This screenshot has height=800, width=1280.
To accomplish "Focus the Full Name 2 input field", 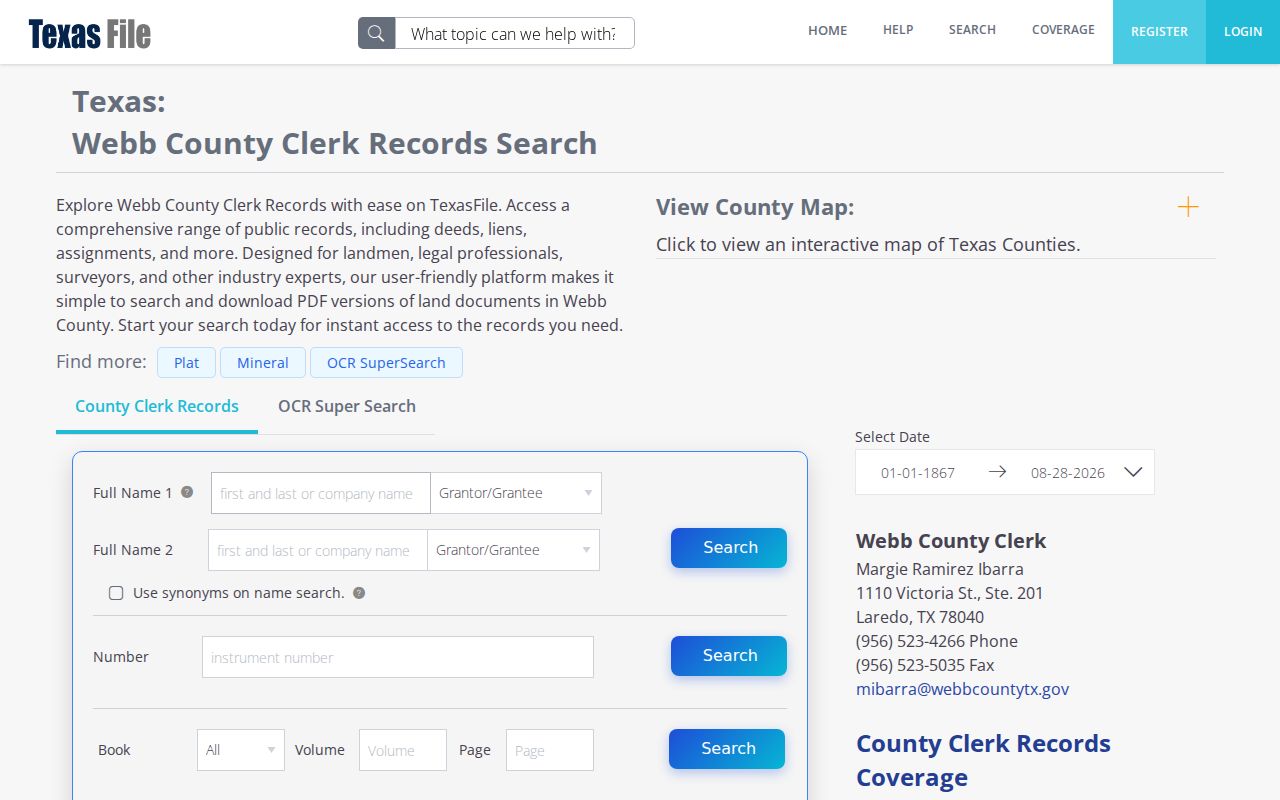I will coord(318,550).
